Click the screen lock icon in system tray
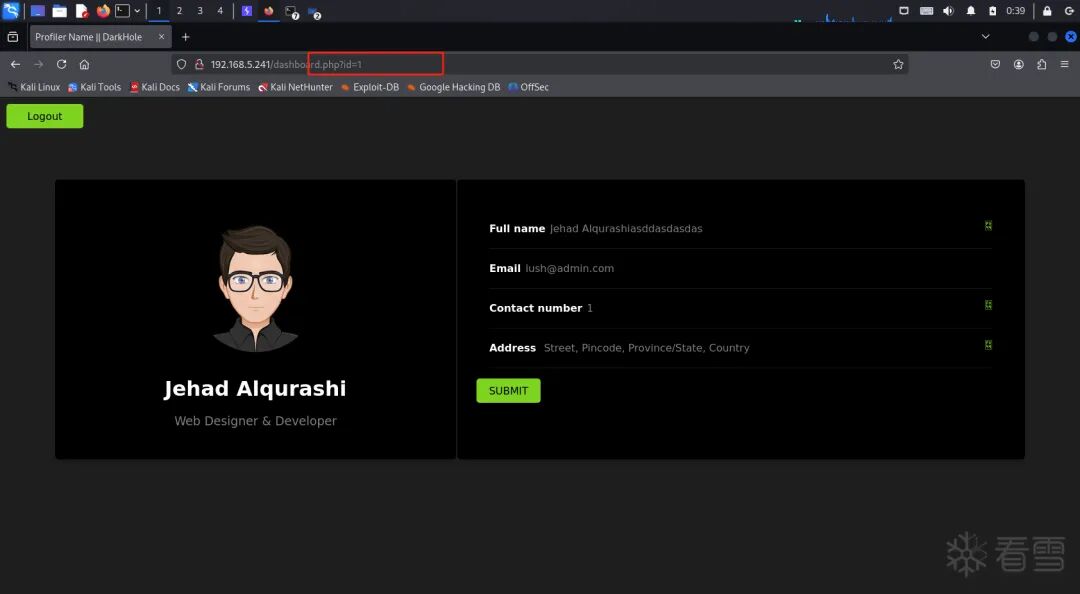Image resolution: width=1080 pixels, height=594 pixels. coord(1048,11)
